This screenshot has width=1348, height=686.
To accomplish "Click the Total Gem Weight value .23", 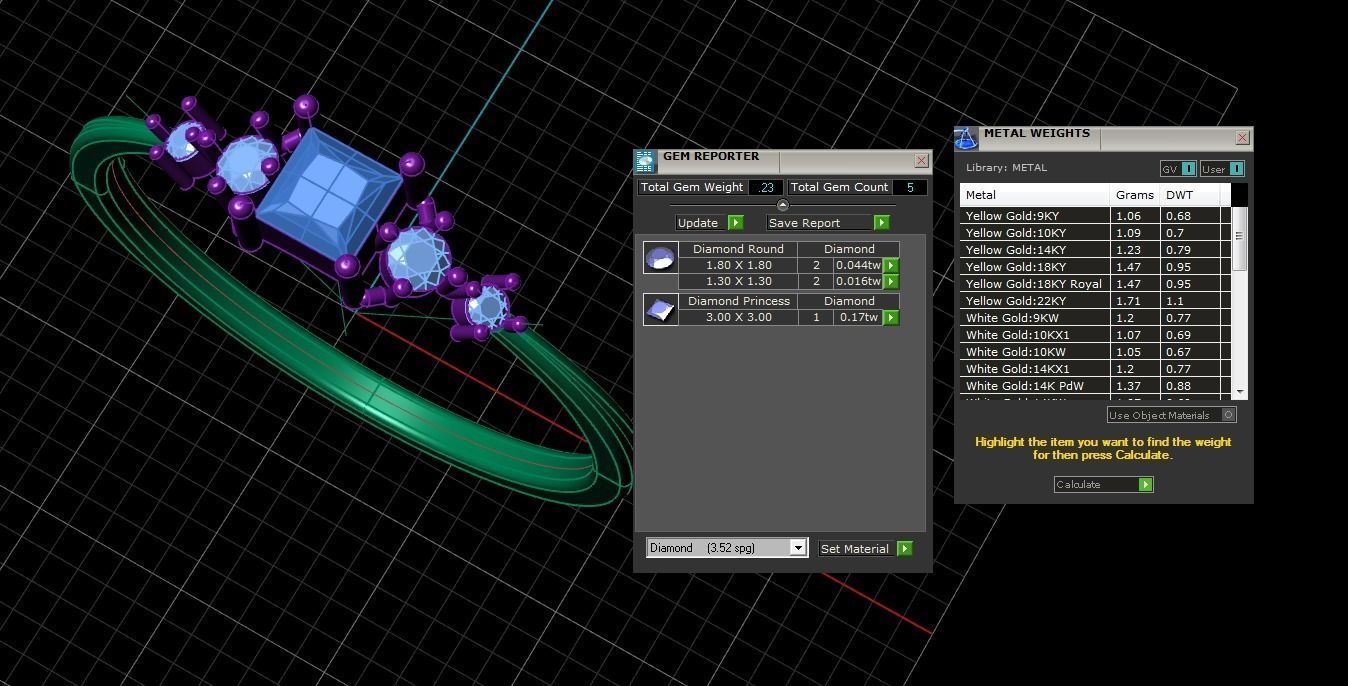I will tap(766, 187).
